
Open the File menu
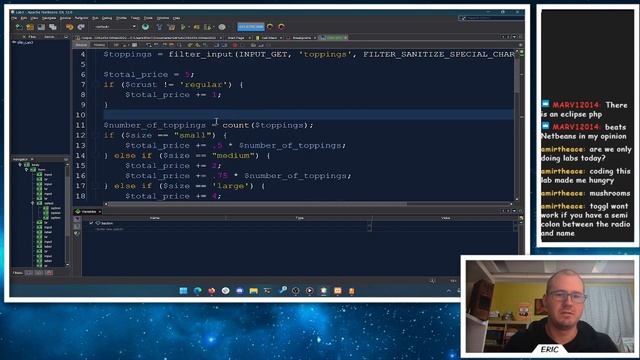tap(14, 18)
